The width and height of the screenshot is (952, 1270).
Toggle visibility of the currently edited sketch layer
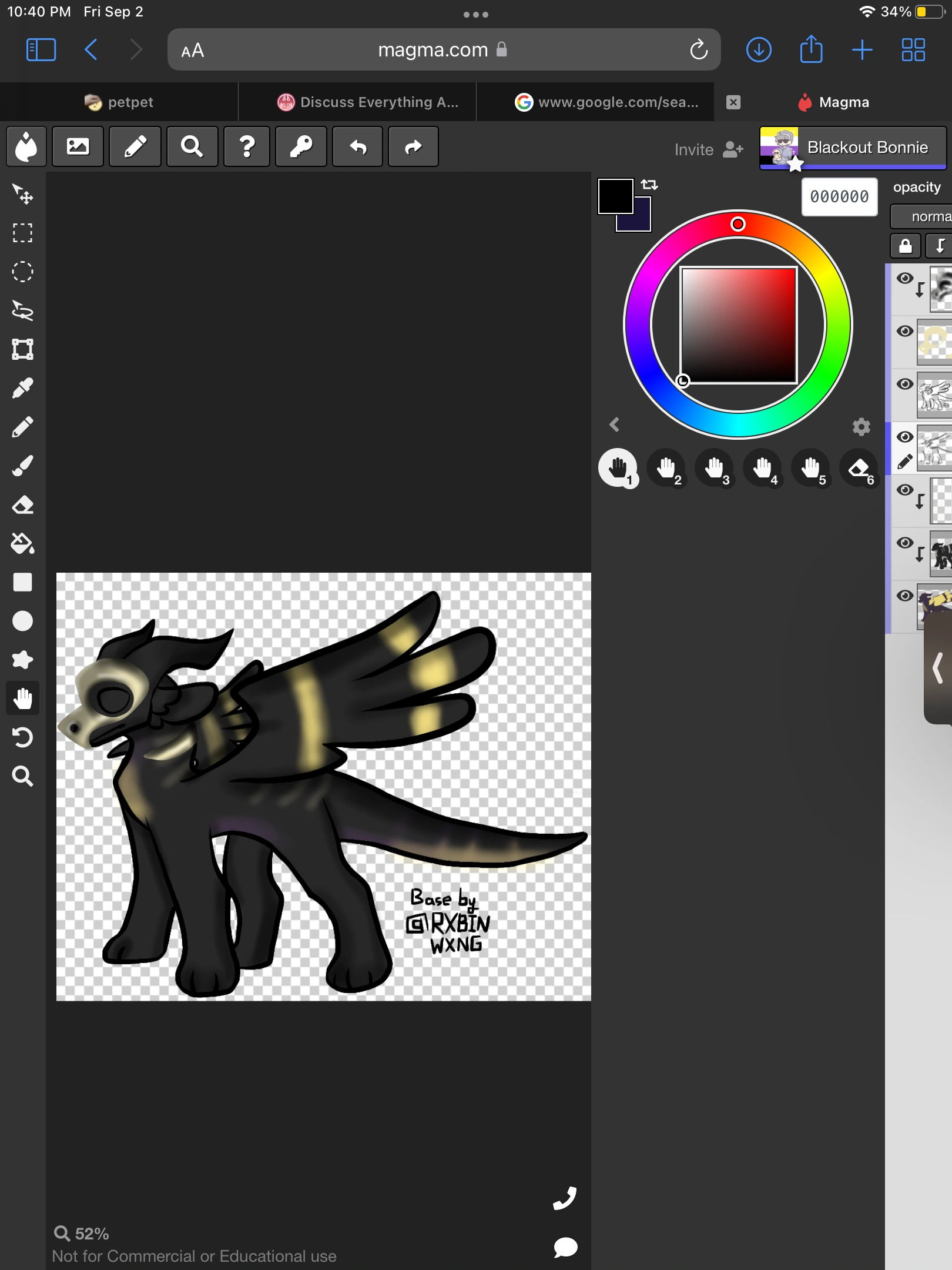click(x=904, y=436)
